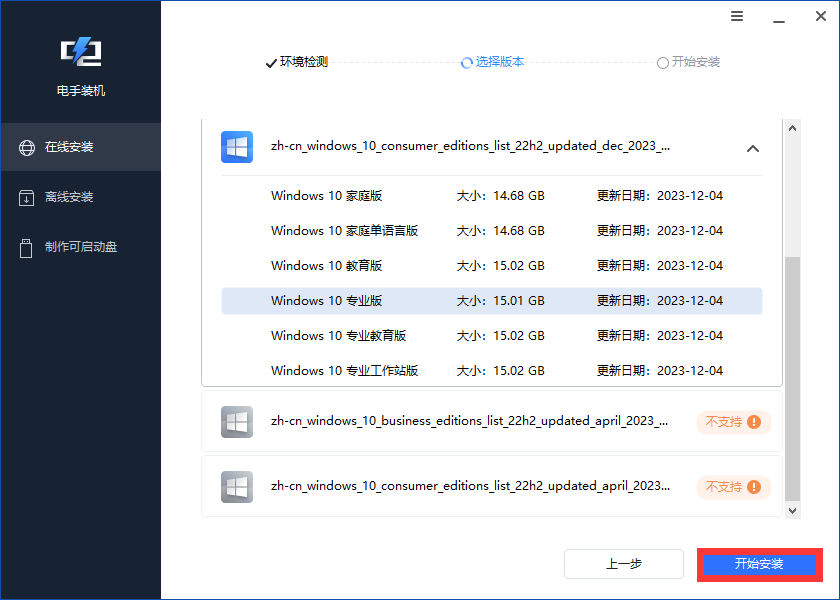Open 在线安装 from the sidebar

(x=80, y=147)
